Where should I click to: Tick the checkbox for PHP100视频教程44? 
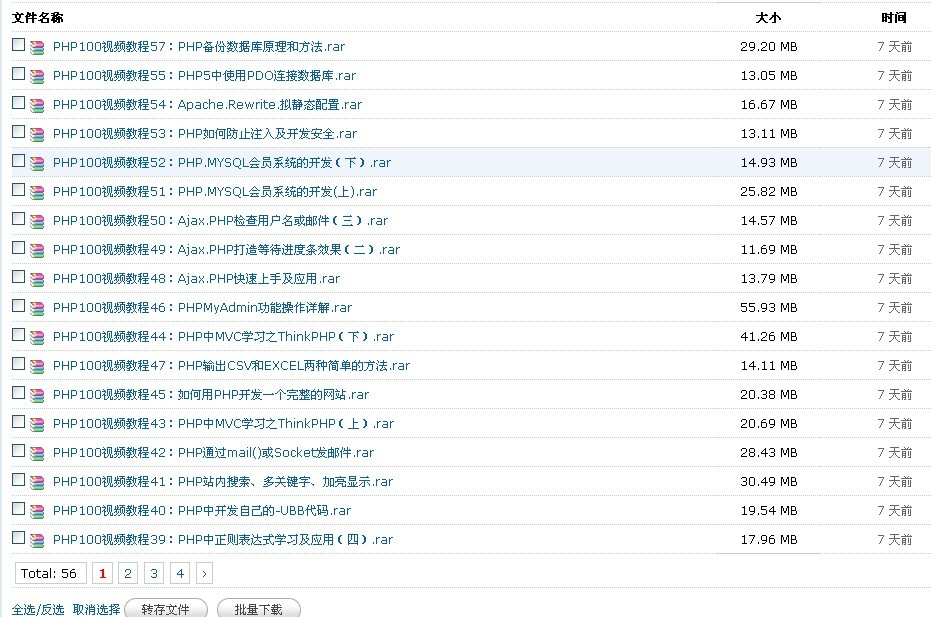(x=18, y=334)
